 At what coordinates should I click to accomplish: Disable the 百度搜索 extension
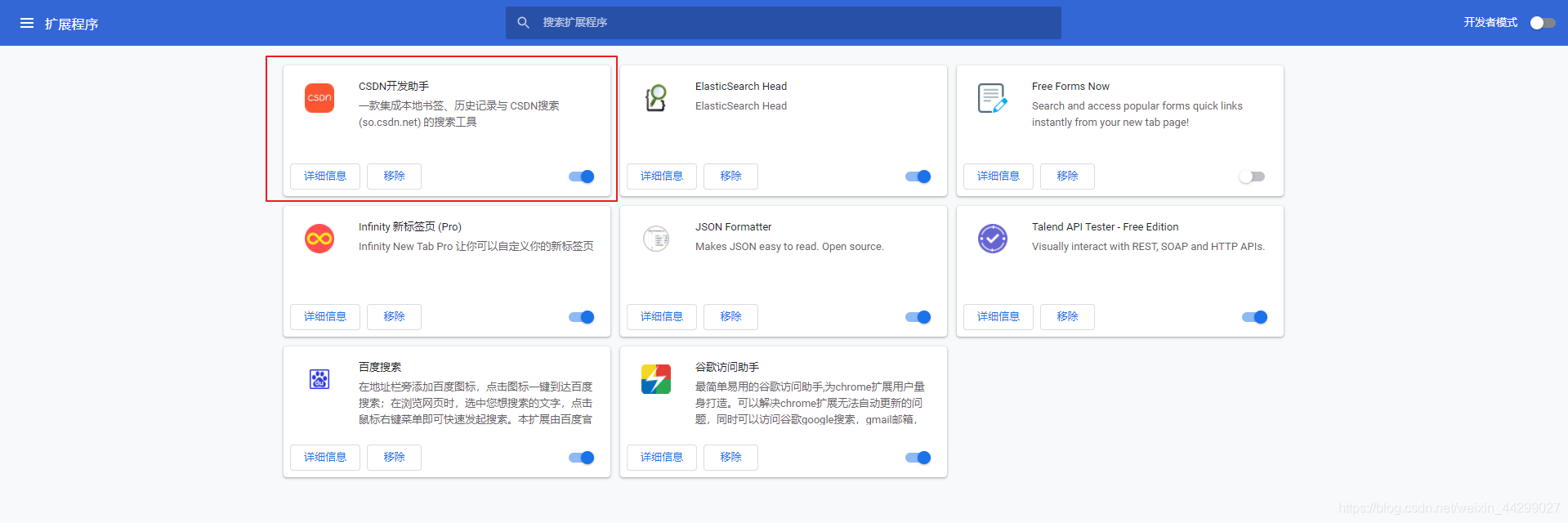(x=582, y=458)
